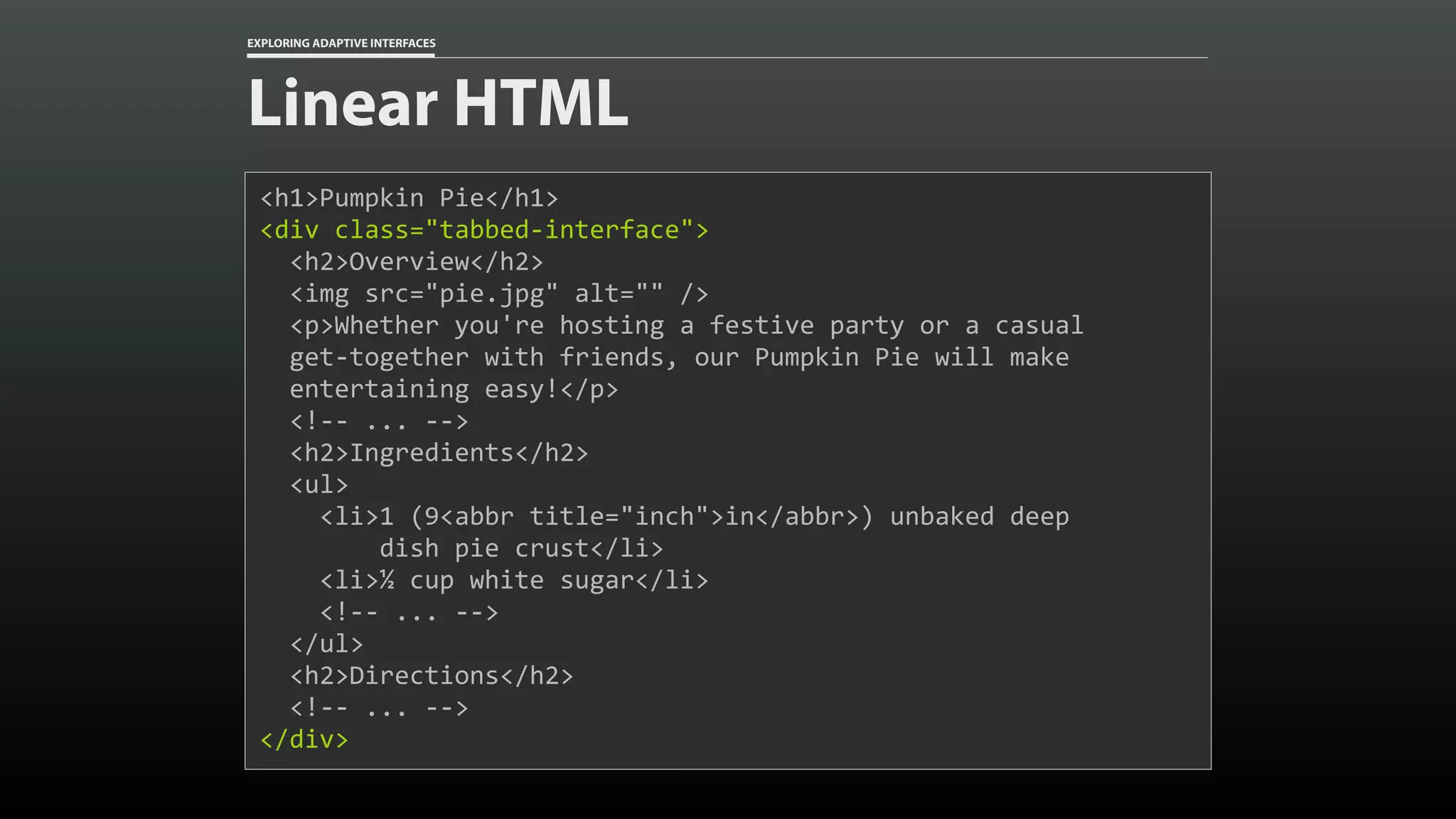The image size is (1456, 819).
Task: Click the '<h2>Ingredients</h2>' code line
Action: coord(439,453)
